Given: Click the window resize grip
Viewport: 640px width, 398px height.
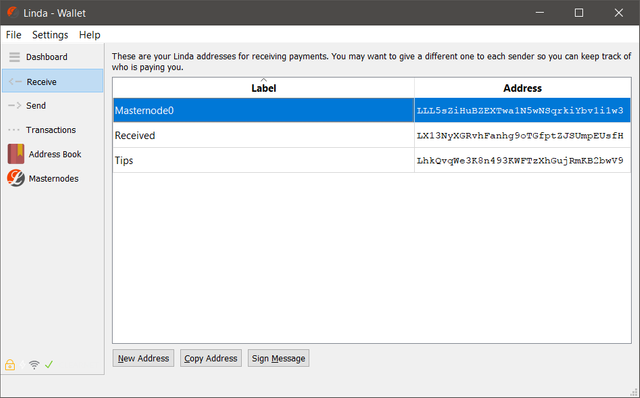Looking at the screenshot, I should tap(634, 392).
